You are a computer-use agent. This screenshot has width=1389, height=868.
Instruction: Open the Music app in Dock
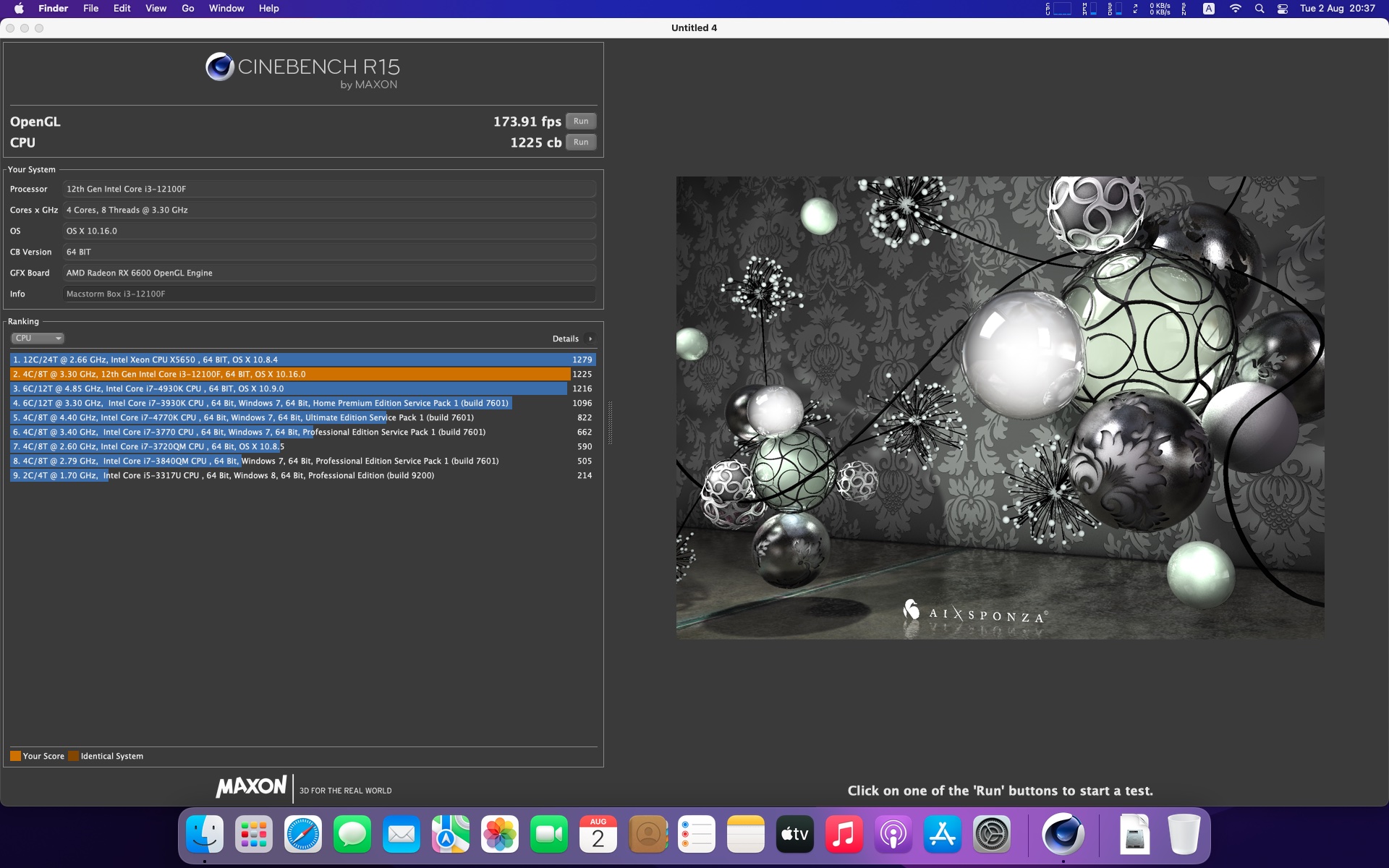coord(844,835)
